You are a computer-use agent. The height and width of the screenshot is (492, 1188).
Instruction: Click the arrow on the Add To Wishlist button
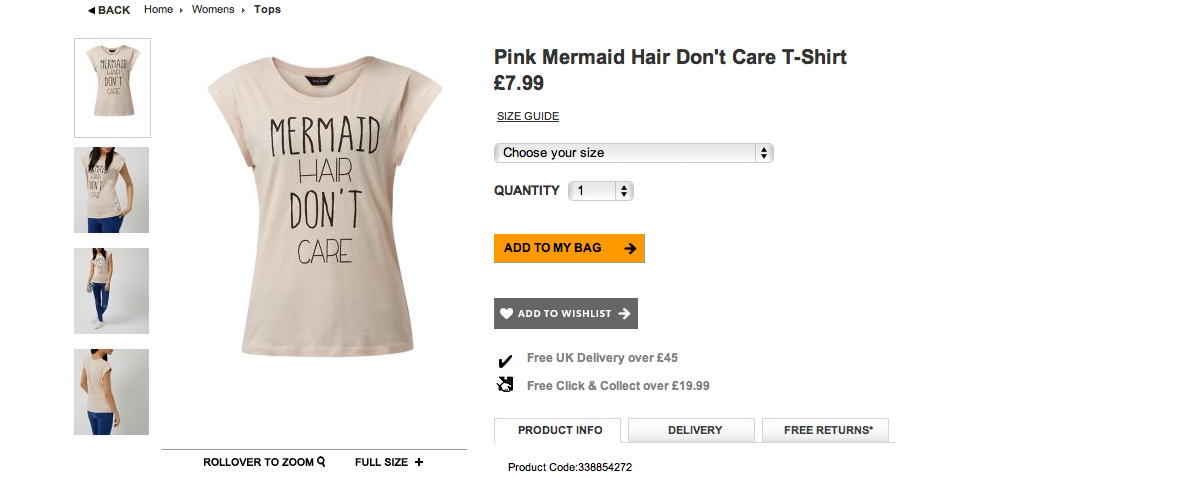(624, 314)
